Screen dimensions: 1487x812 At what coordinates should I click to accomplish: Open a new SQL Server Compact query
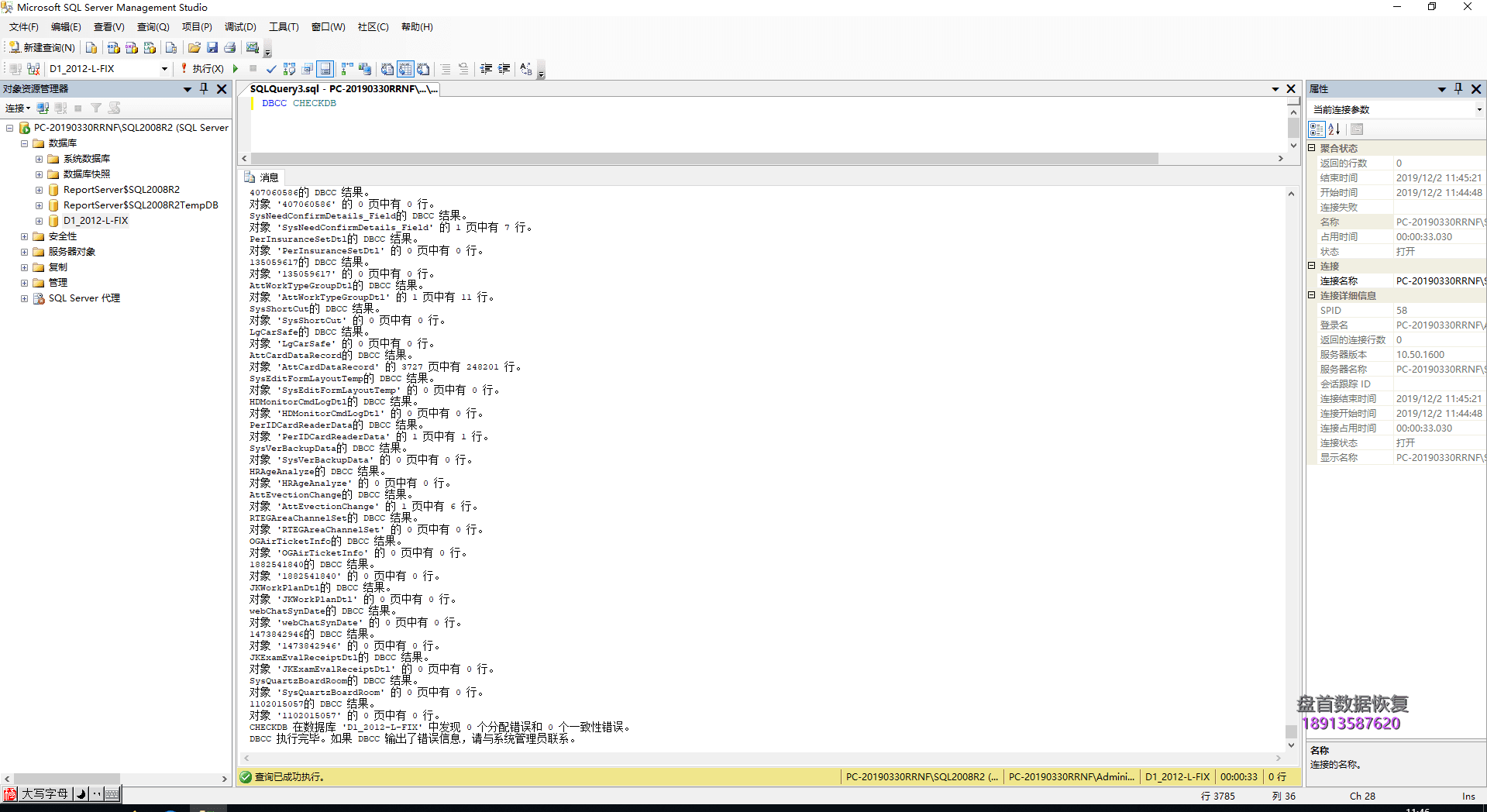coord(171,47)
